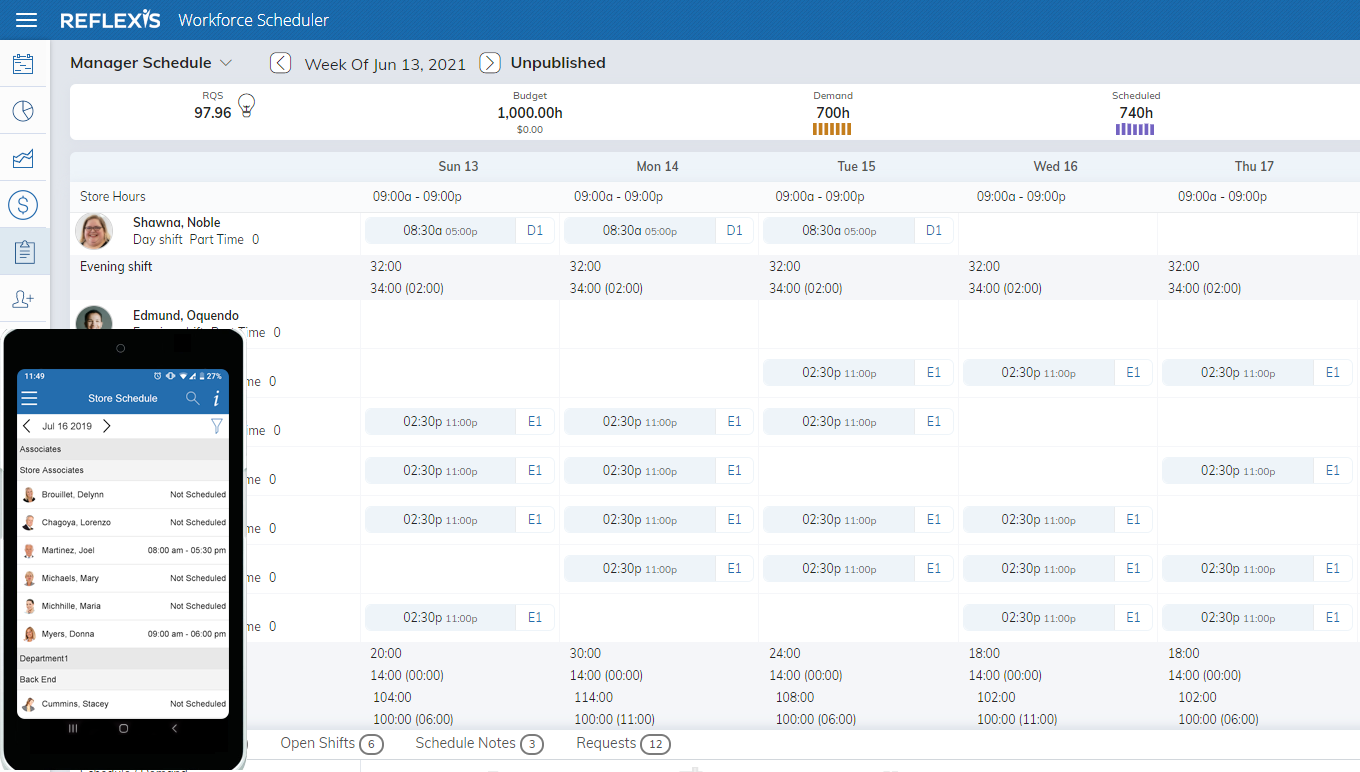Tap next date arrow on mobile schedule

[107, 426]
